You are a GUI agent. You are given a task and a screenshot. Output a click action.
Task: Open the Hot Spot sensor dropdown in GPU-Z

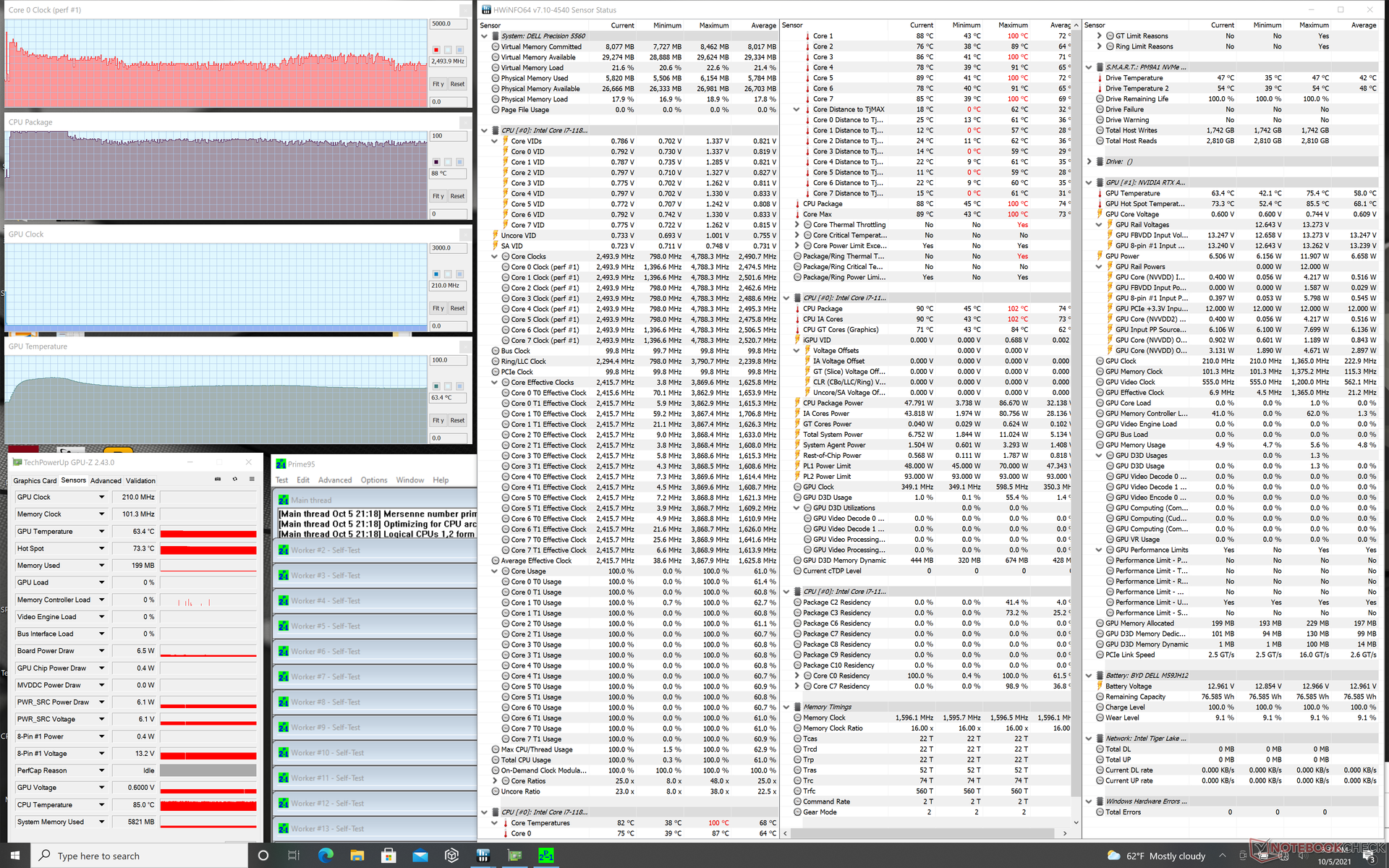101,548
